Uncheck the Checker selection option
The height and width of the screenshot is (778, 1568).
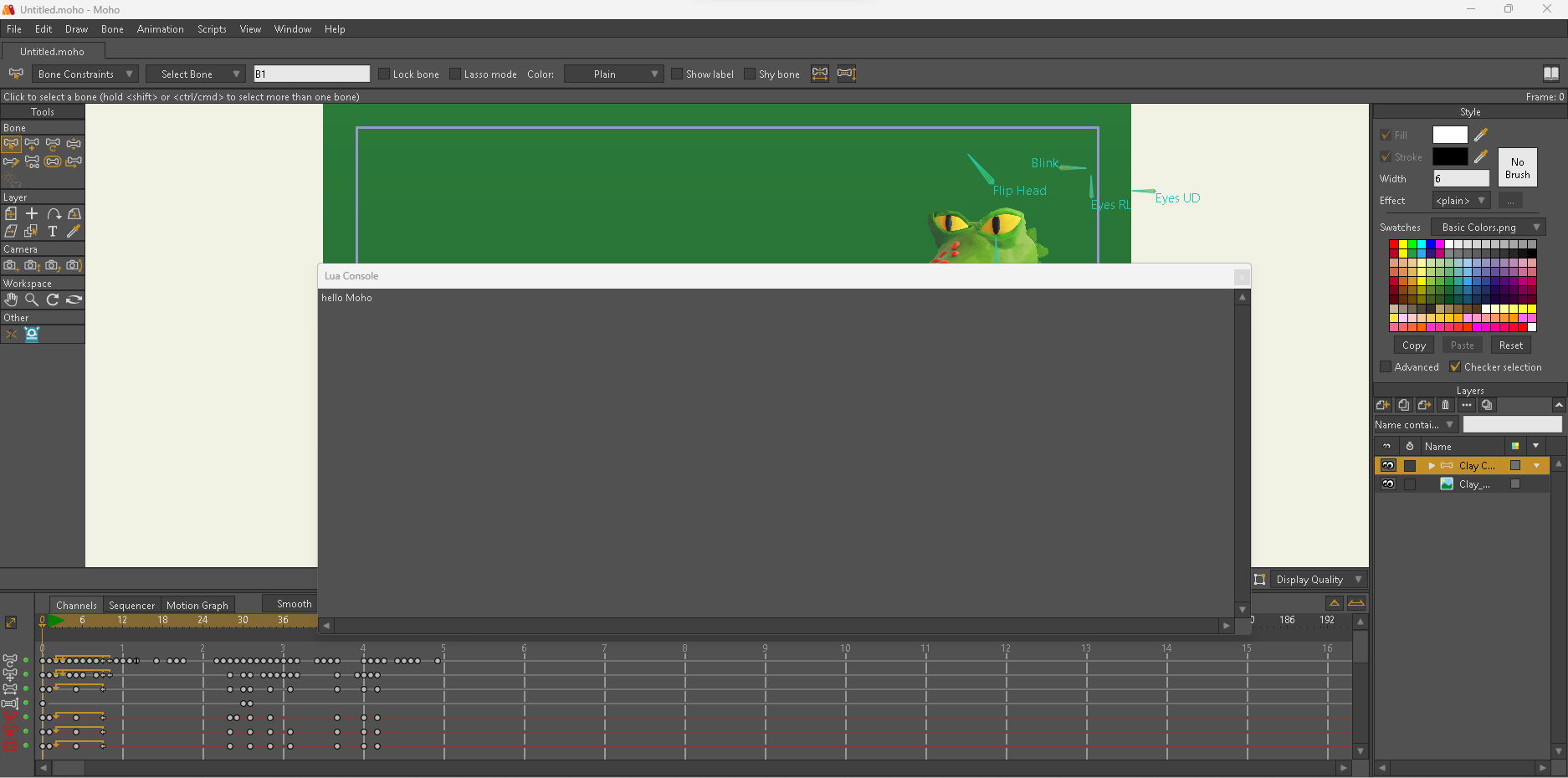coord(1455,366)
